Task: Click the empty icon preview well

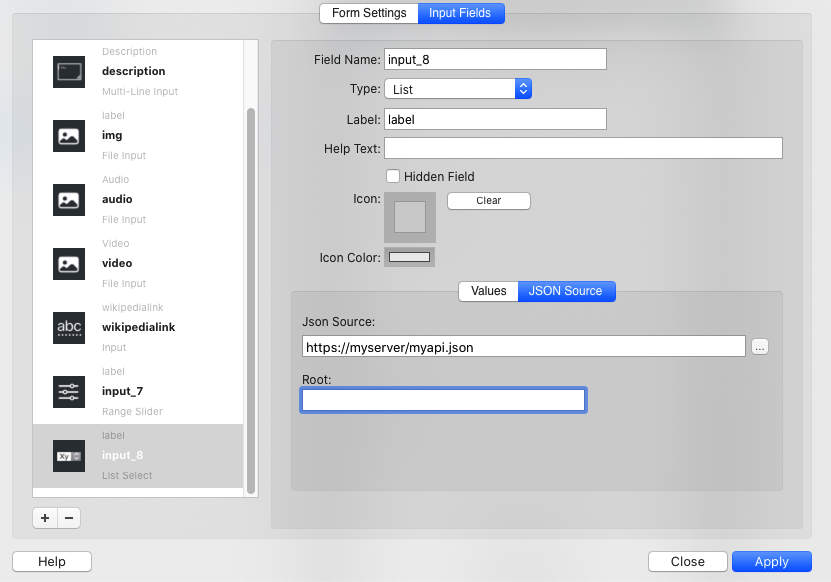Action: coord(410,217)
